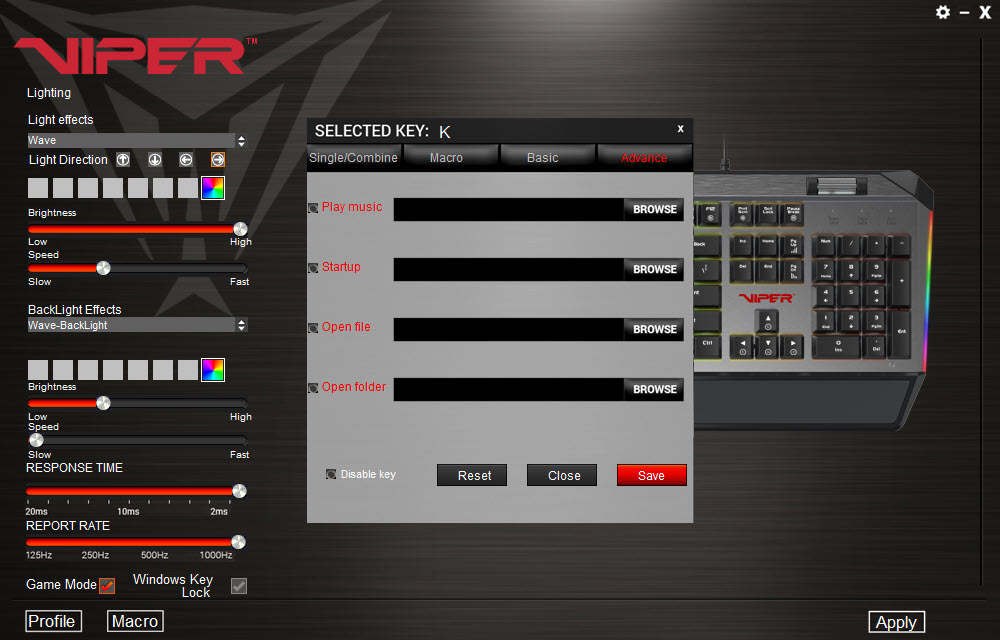1000x640 pixels.
Task: Adjust the Light effects Speed slider handle
Action: pos(103,268)
